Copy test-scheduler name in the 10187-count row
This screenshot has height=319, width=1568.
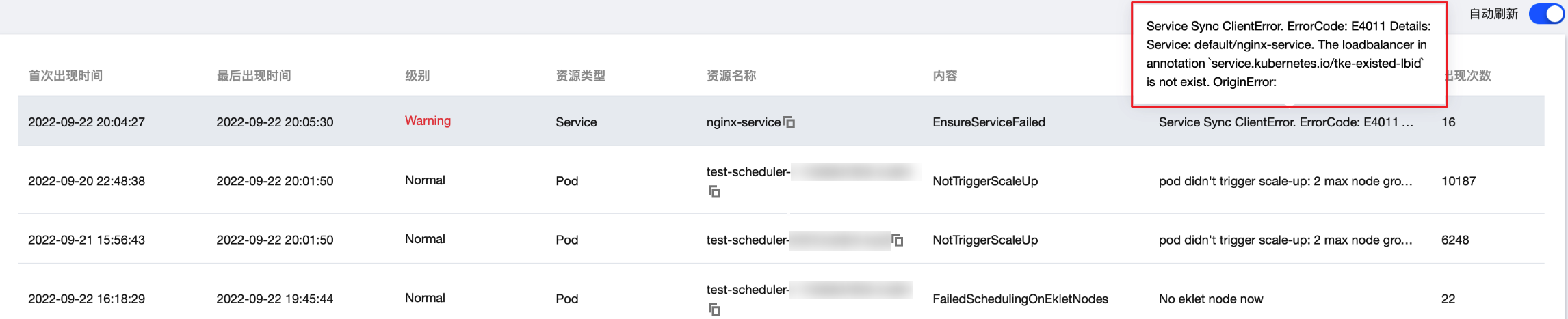coord(714,192)
